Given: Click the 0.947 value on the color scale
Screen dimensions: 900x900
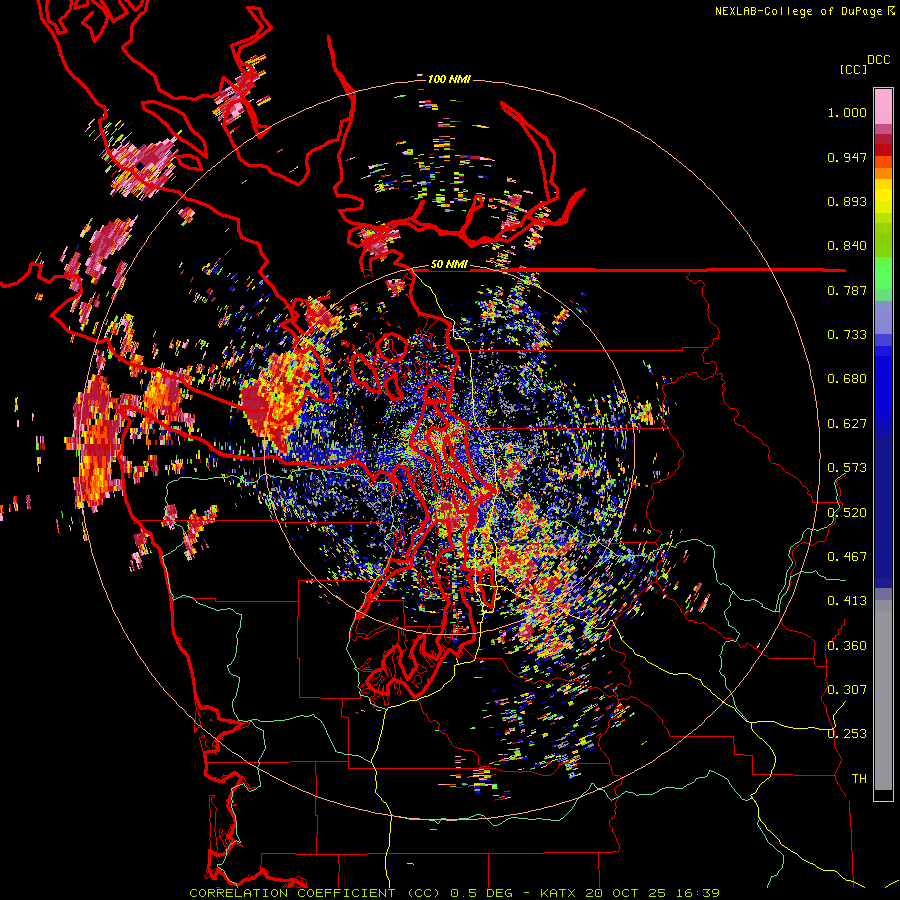Looking at the screenshot, I should coord(847,157).
